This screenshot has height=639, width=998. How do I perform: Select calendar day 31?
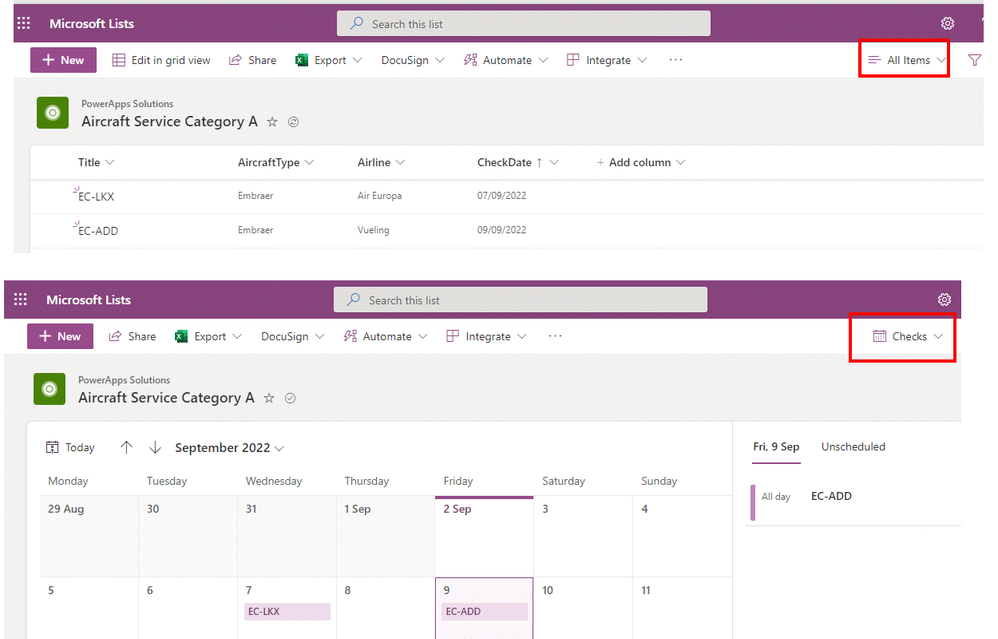287,537
